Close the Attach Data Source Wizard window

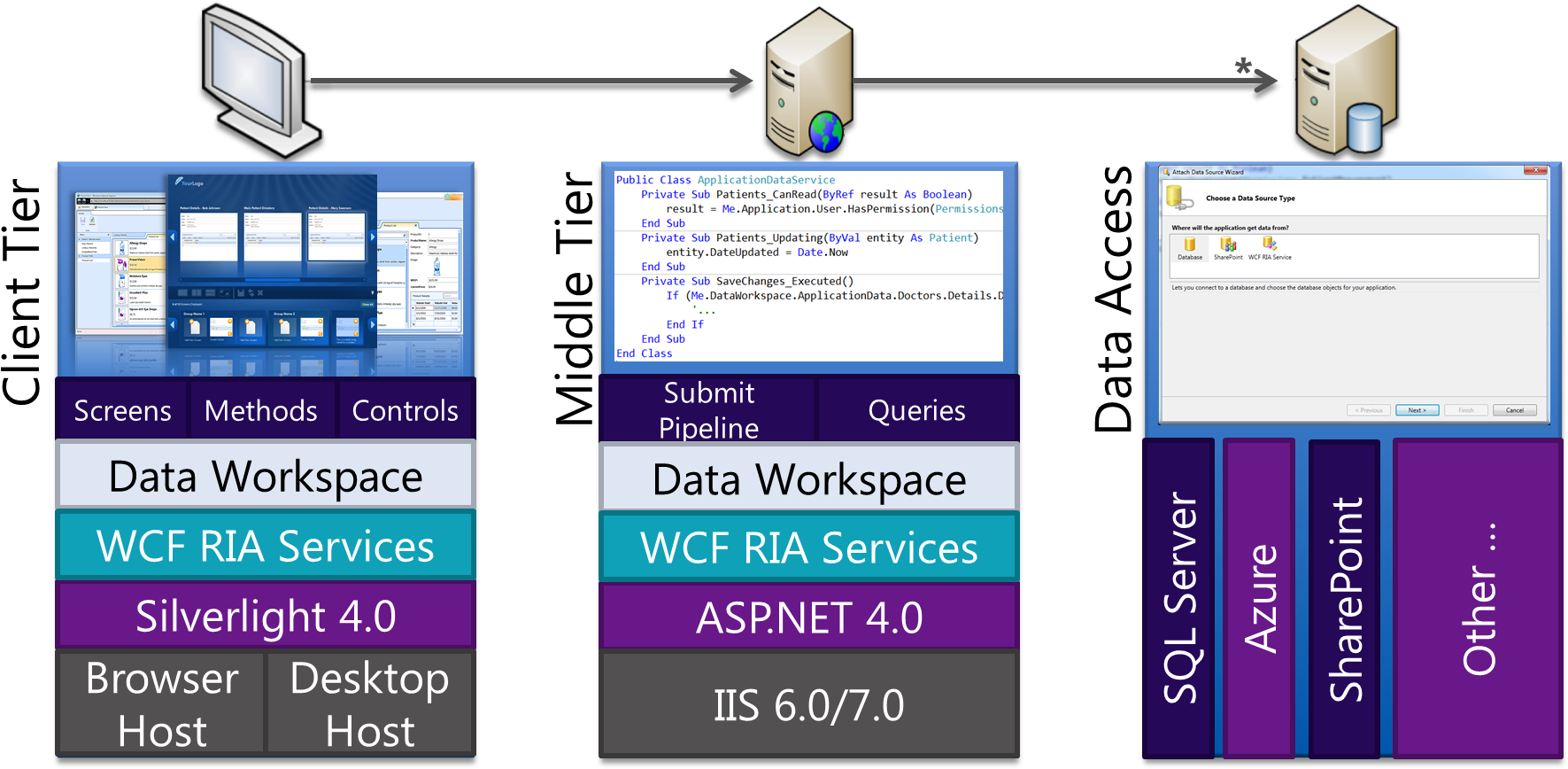tap(1535, 171)
